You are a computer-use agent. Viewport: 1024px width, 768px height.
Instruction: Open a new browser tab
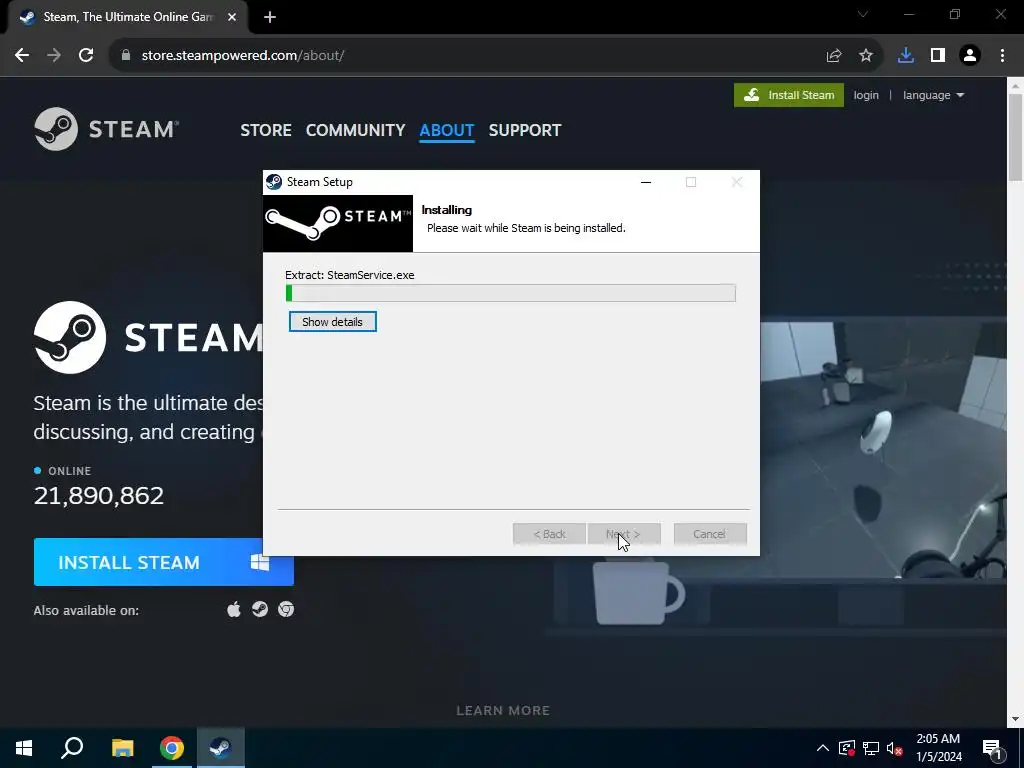270,17
